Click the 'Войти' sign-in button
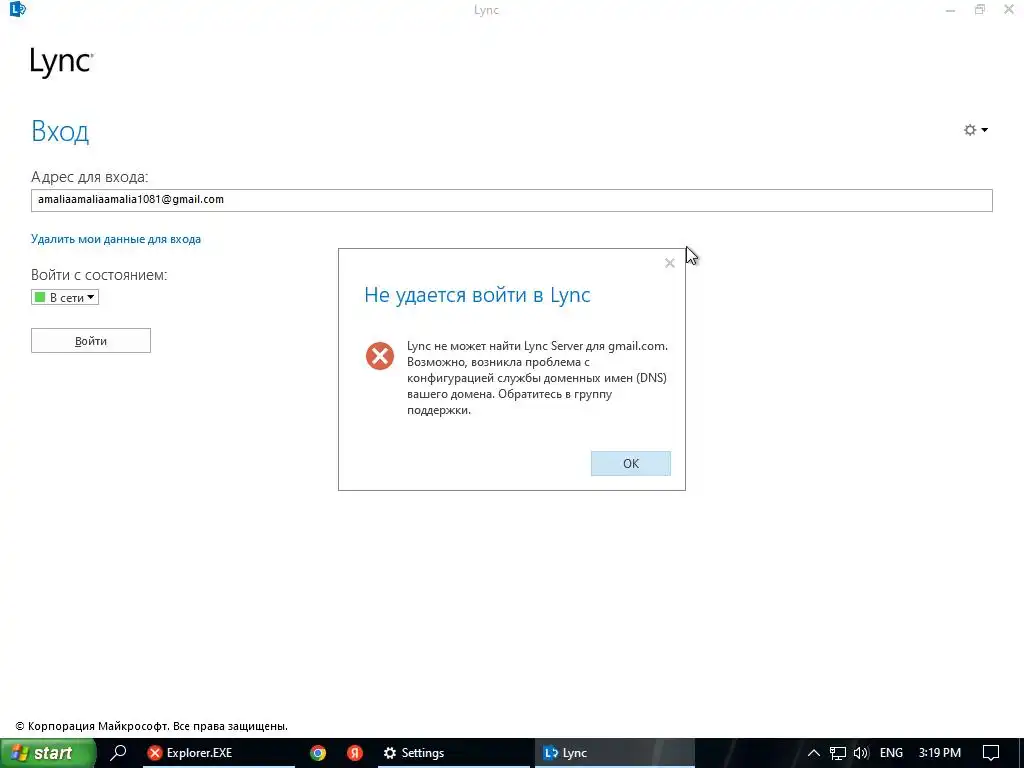This screenshot has height=768, width=1024. pyautogui.click(x=91, y=340)
